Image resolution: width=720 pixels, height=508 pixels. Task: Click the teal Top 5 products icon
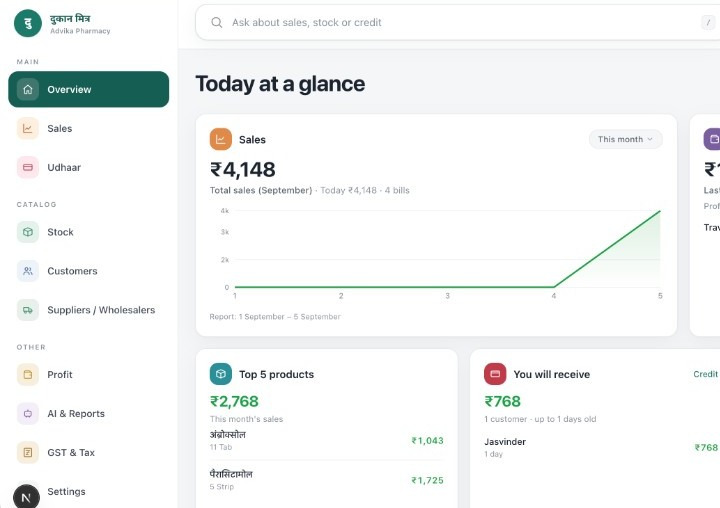[221, 374]
